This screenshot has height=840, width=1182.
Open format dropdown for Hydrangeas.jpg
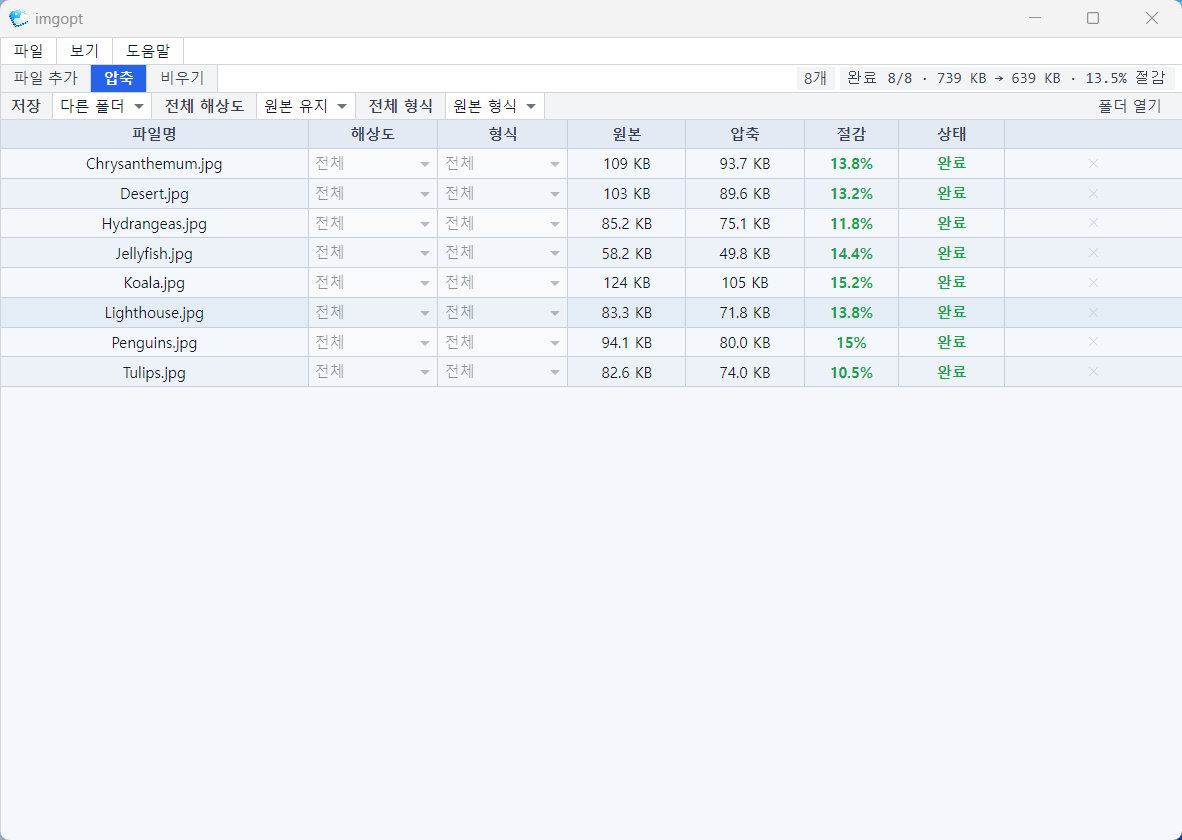502,223
